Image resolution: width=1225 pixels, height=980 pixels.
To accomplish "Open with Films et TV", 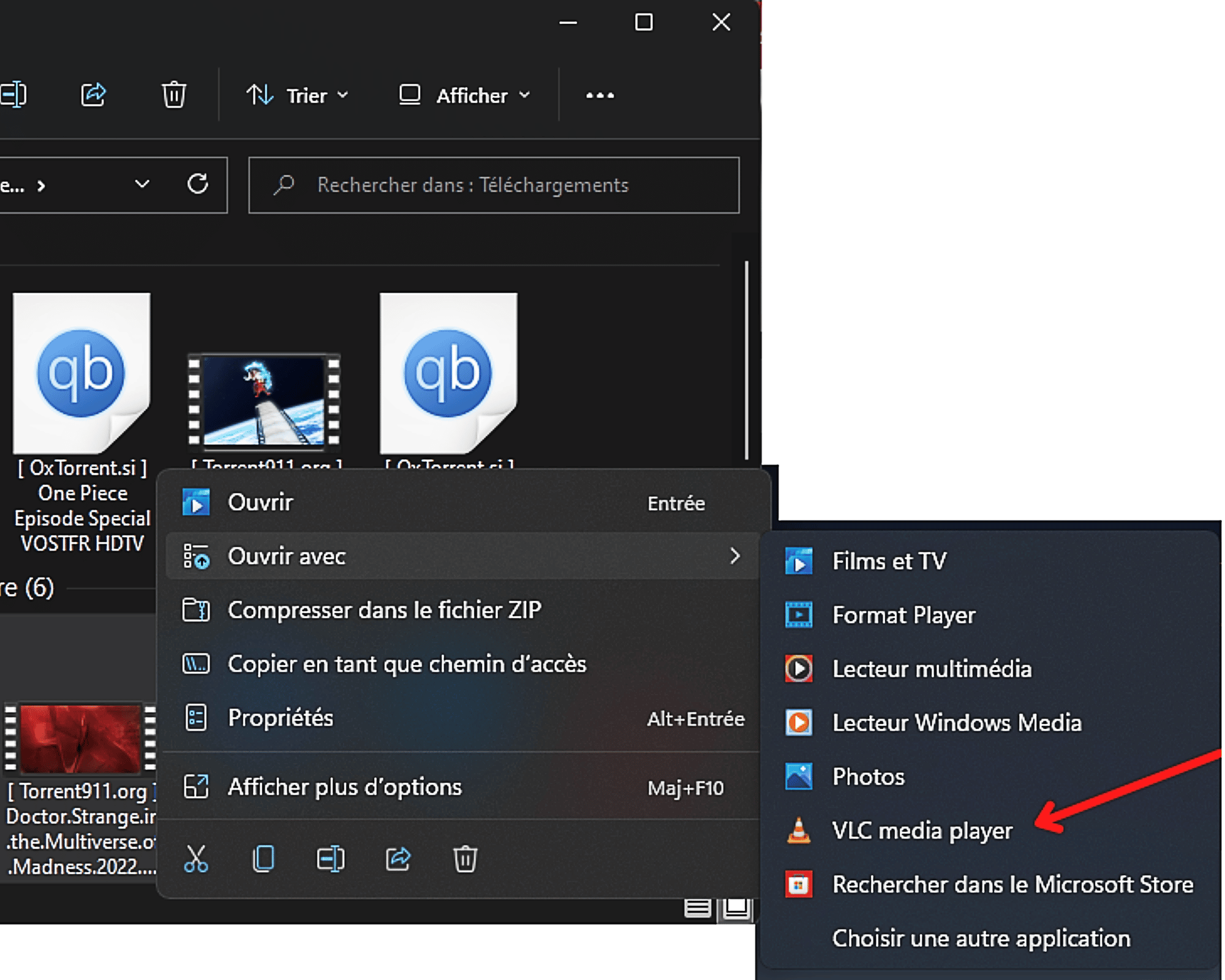I will (x=990, y=561).
